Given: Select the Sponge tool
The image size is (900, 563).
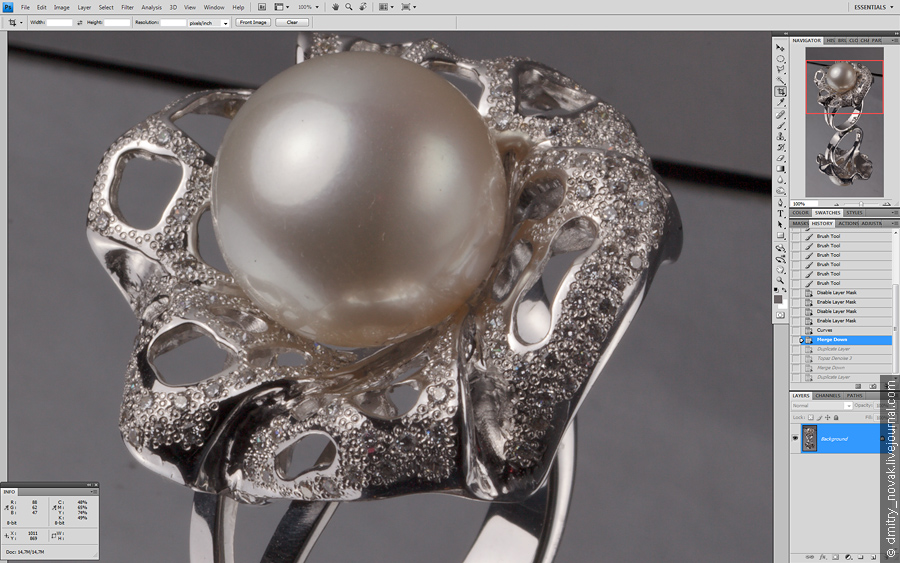Looking at the screenshot, I should (780, 191).
